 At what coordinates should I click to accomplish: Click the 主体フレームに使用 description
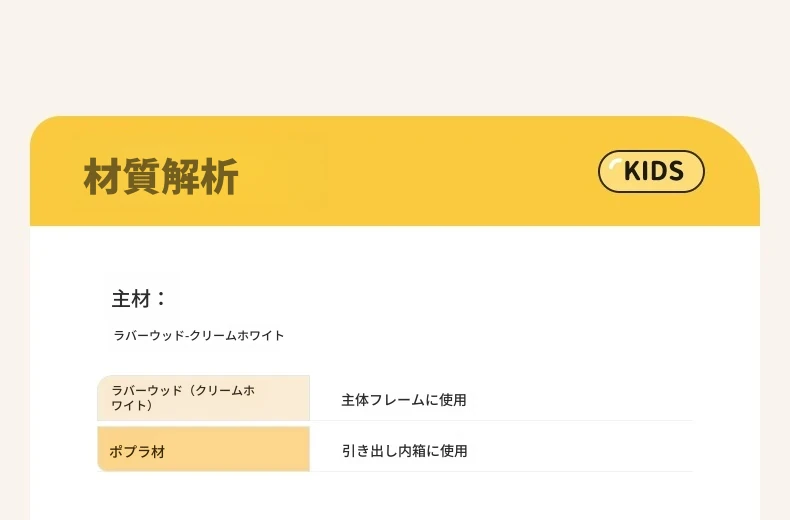(x=404, y=400)
